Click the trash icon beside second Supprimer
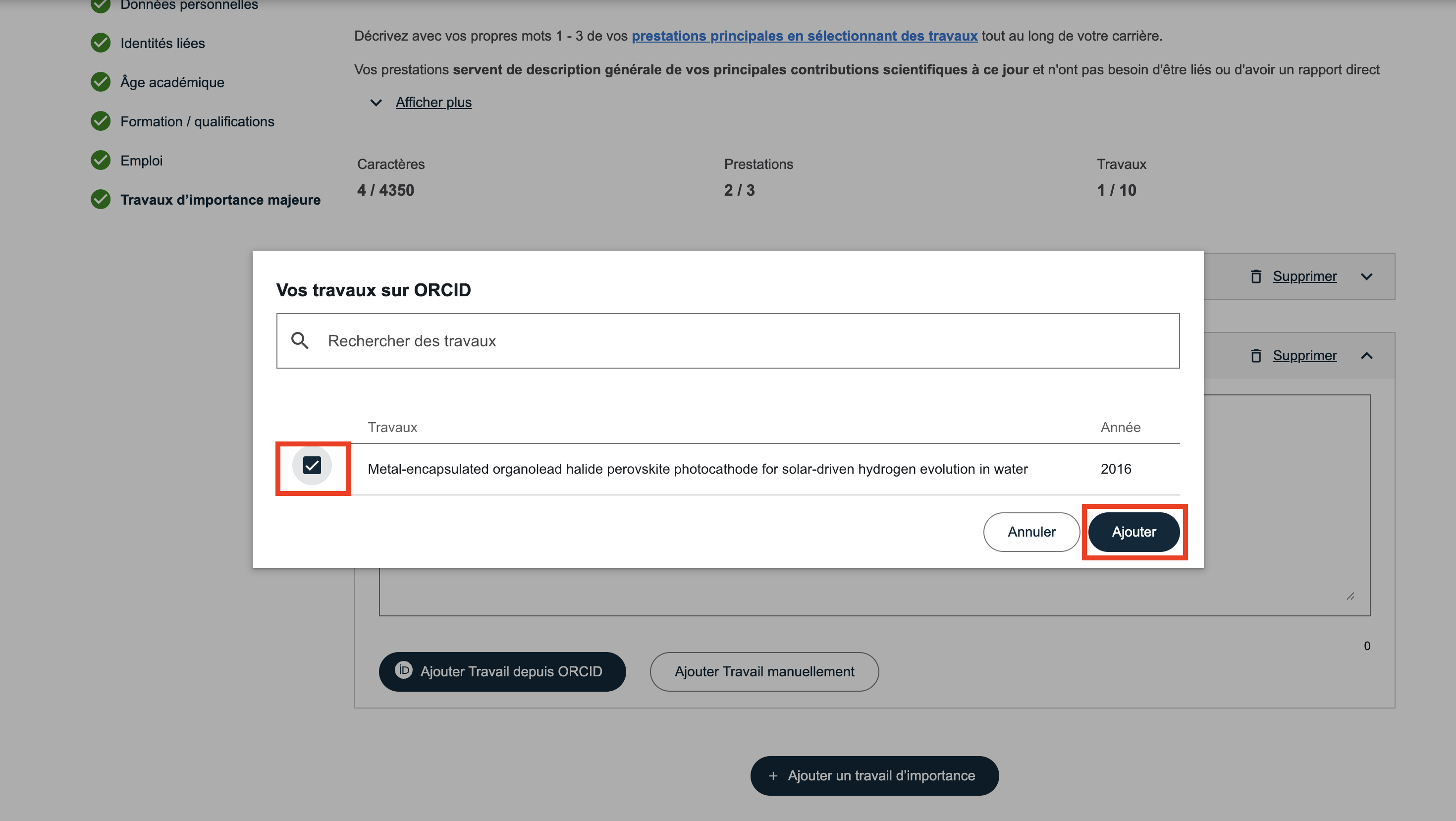 point(1255,356)
